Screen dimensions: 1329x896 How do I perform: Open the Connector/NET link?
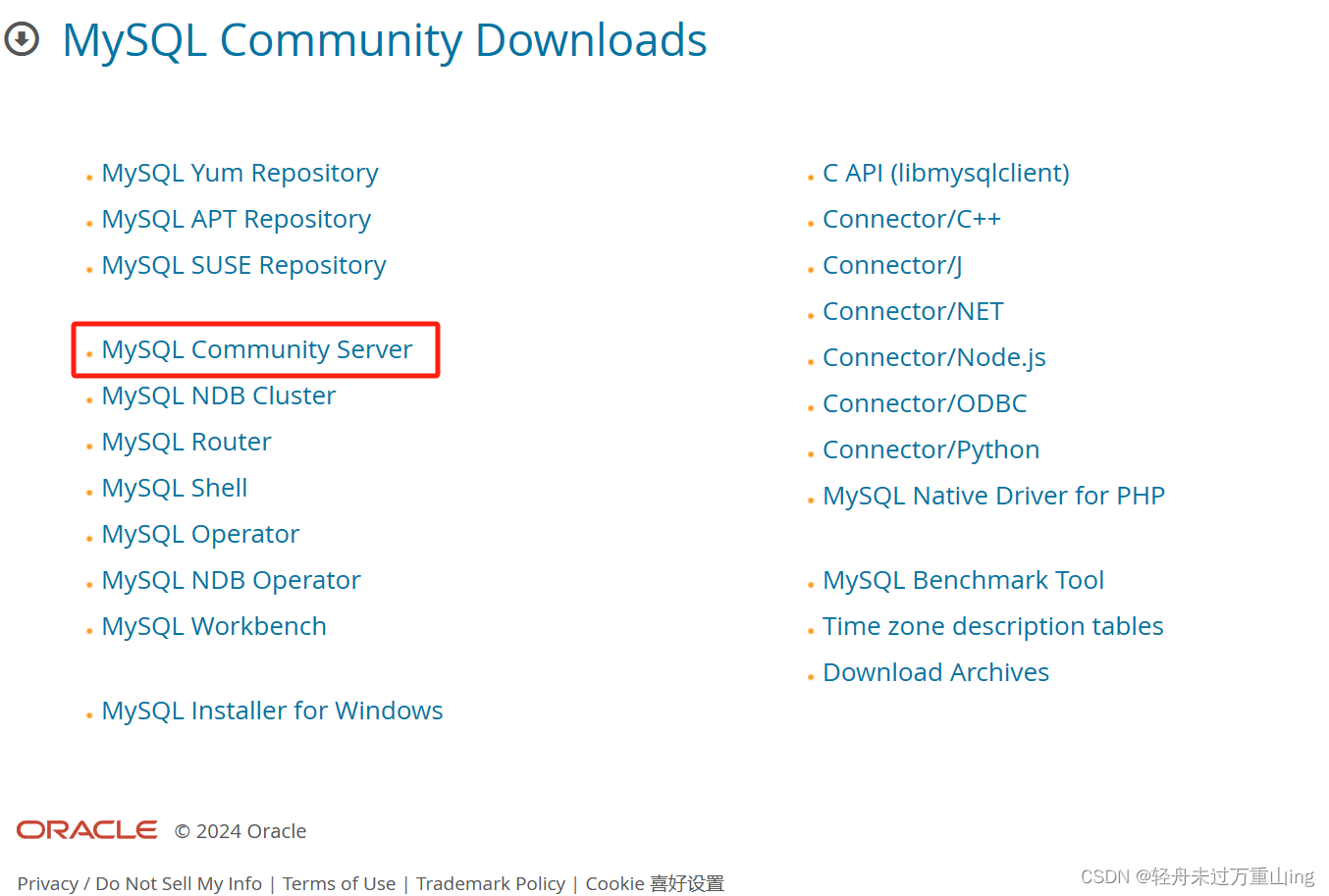[913, 311]
